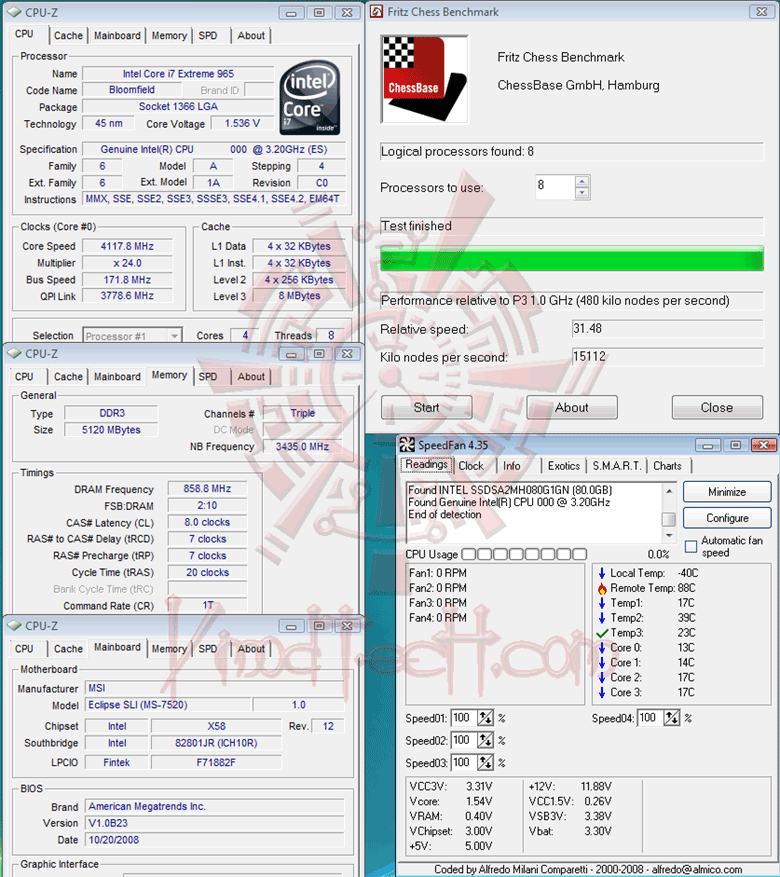
Task: Click the Temp1 blue down-arrow icon
Action: pyautogui.click(x=602, y=603)
